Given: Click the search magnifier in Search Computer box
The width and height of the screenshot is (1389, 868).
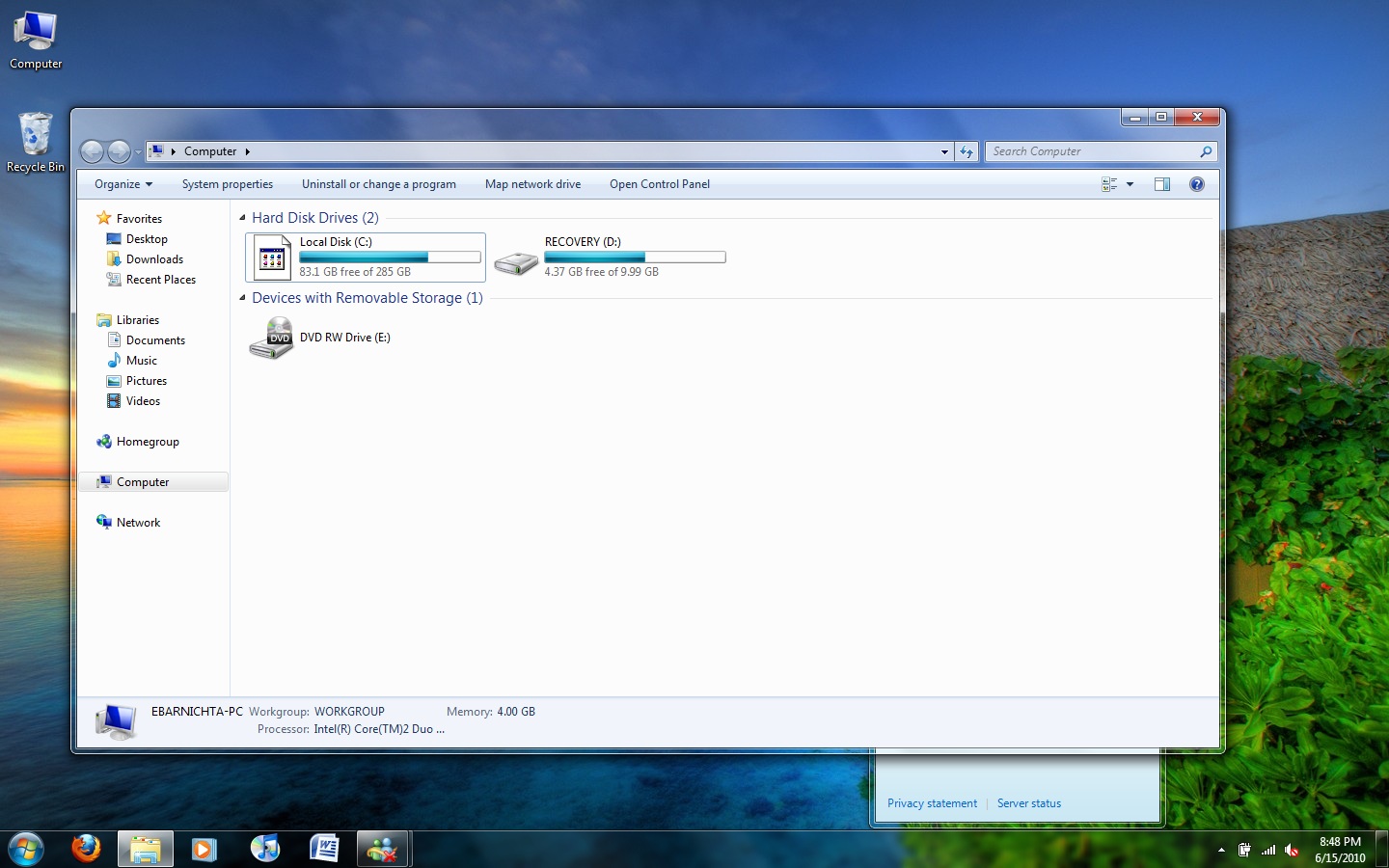Looking at the screenshot, I should [x=1205, y=151].
